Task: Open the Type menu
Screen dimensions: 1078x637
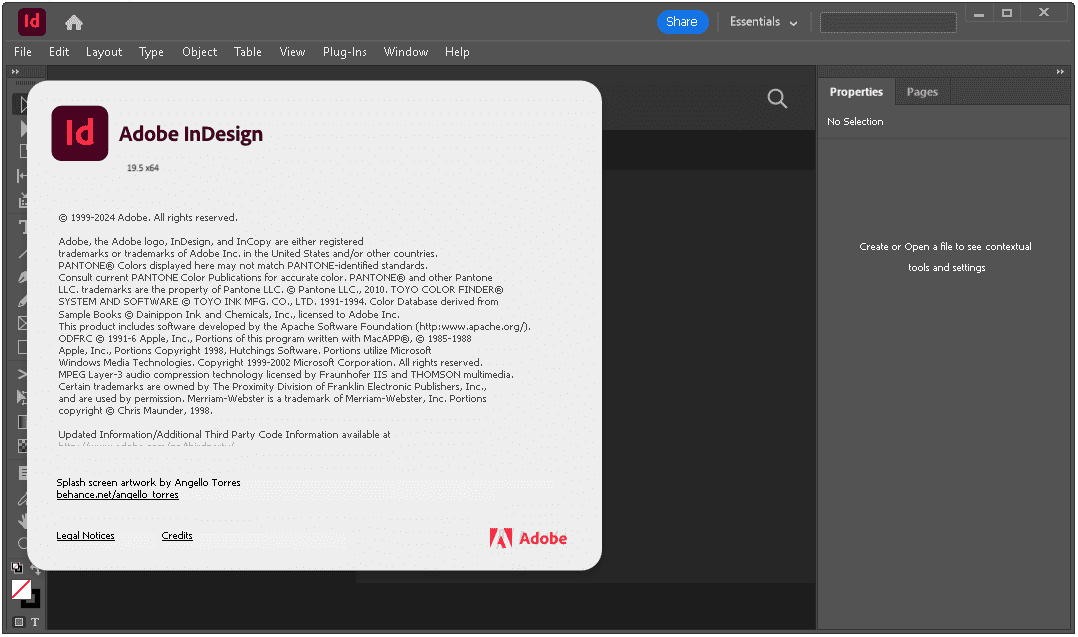Action: pyautogui.click(x=151, y=52)
